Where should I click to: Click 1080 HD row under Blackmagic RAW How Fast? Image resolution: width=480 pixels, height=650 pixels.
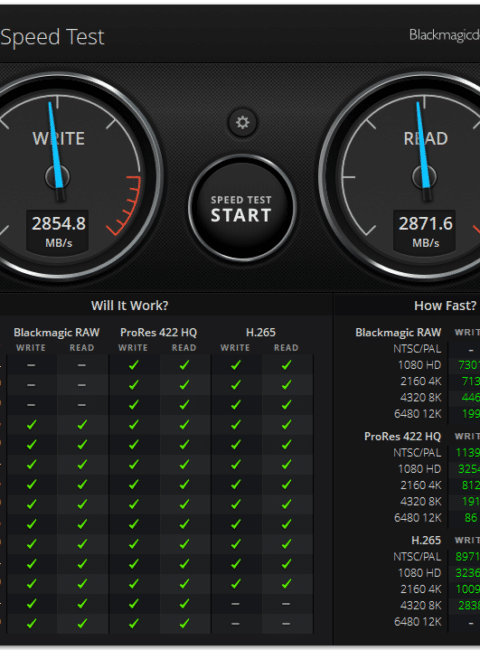[419, 365]
